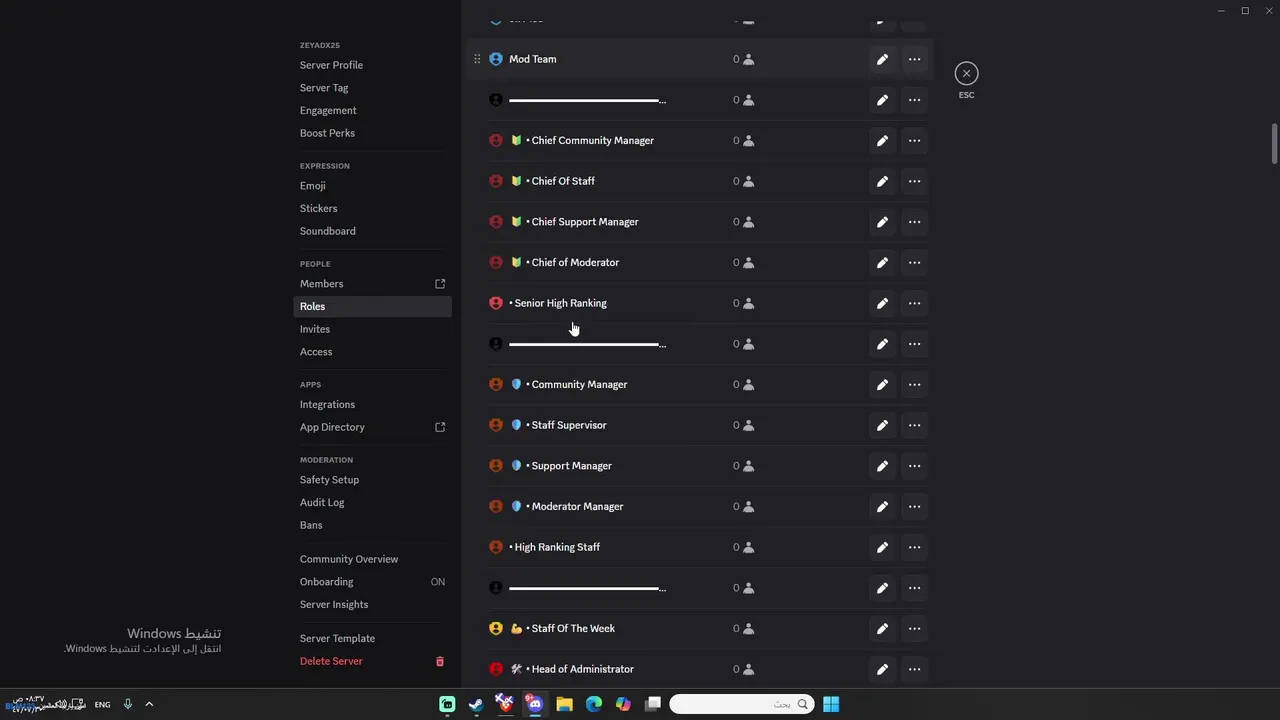Go to Server Profile settings

(x=331, y=65)
